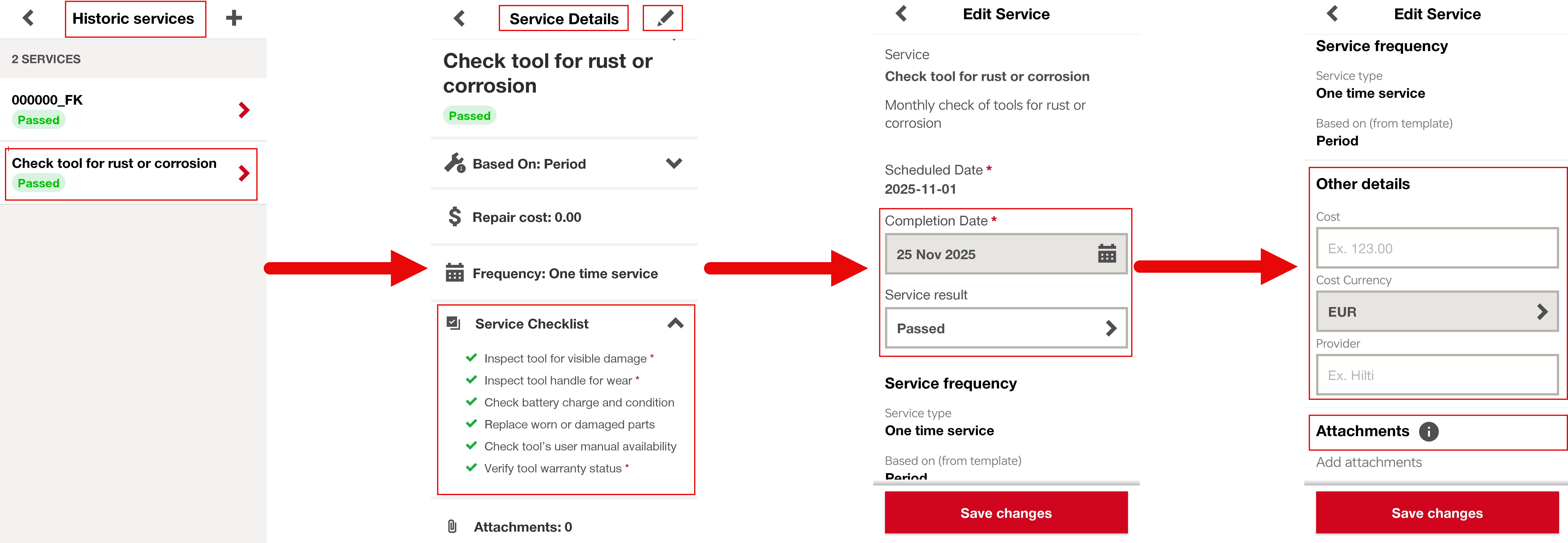Collapse the Service Checklist section

pos(675,323)
